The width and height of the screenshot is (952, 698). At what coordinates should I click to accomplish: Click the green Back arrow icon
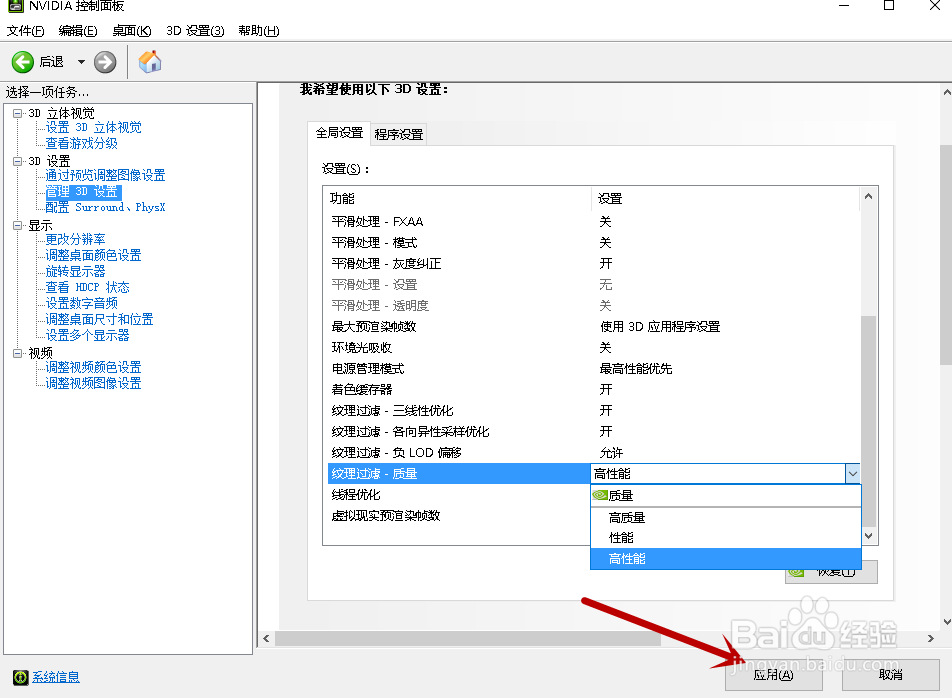click(22, 62)
